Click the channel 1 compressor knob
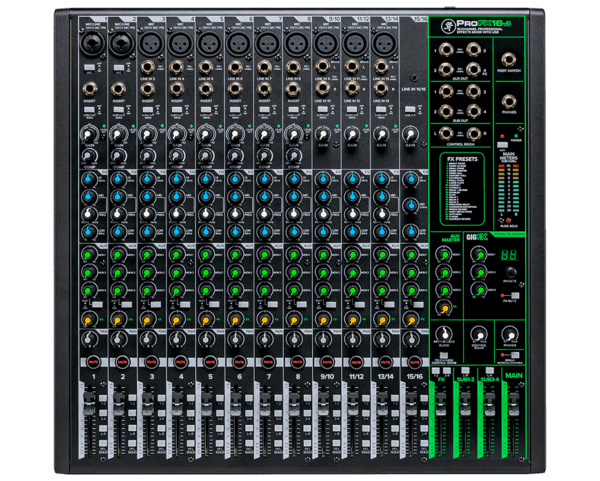 tap(88, 154)
